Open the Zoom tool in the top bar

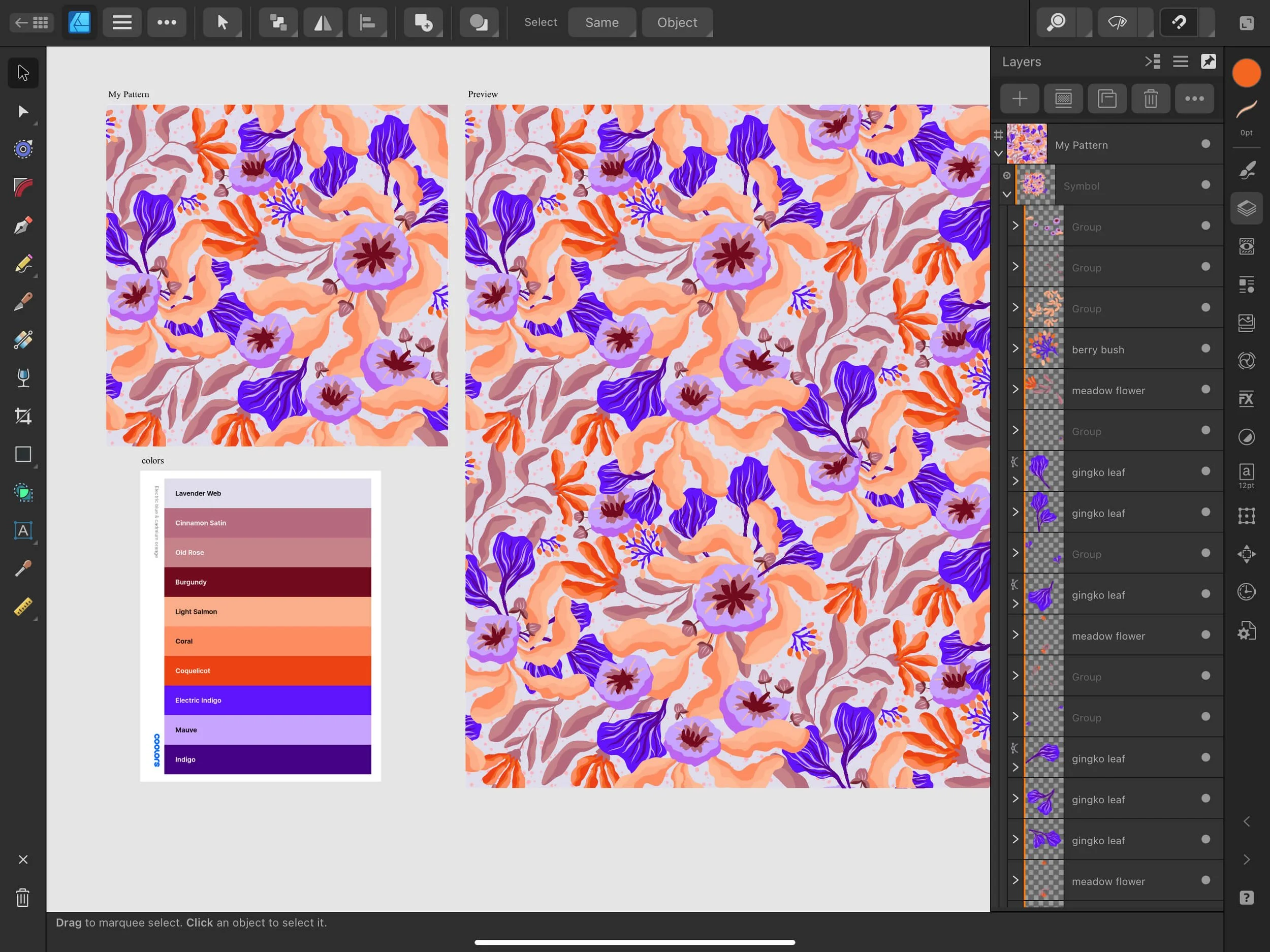1057,22
